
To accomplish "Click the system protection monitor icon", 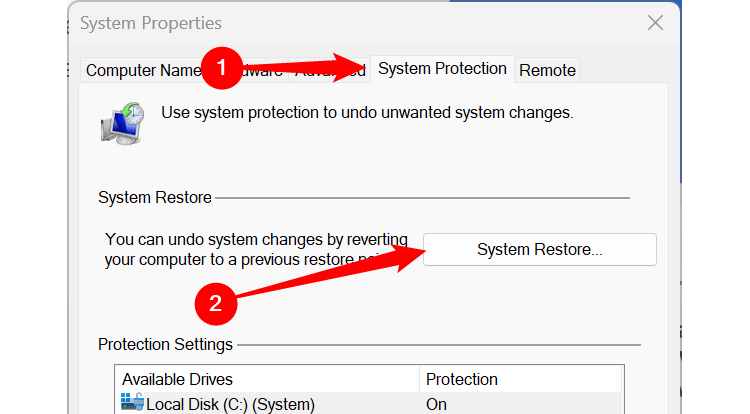I will (121, 121).
